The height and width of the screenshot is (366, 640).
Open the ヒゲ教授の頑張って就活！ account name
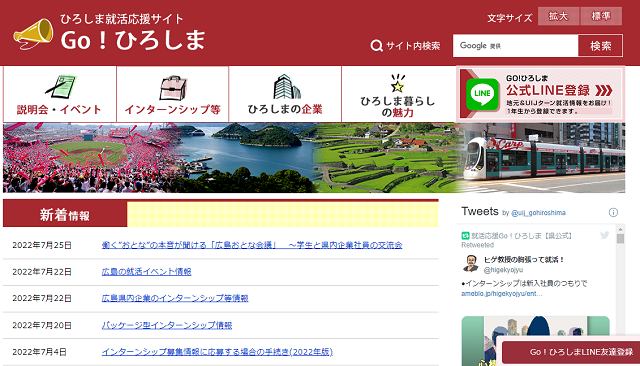tap(524, 260)
